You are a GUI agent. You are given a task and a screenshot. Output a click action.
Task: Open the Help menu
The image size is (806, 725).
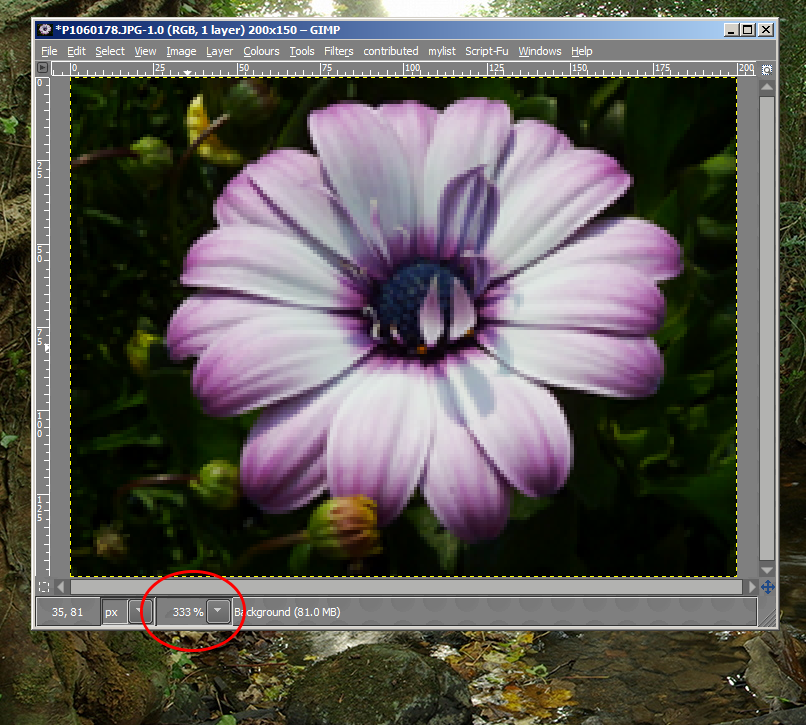tap(582, 51)
